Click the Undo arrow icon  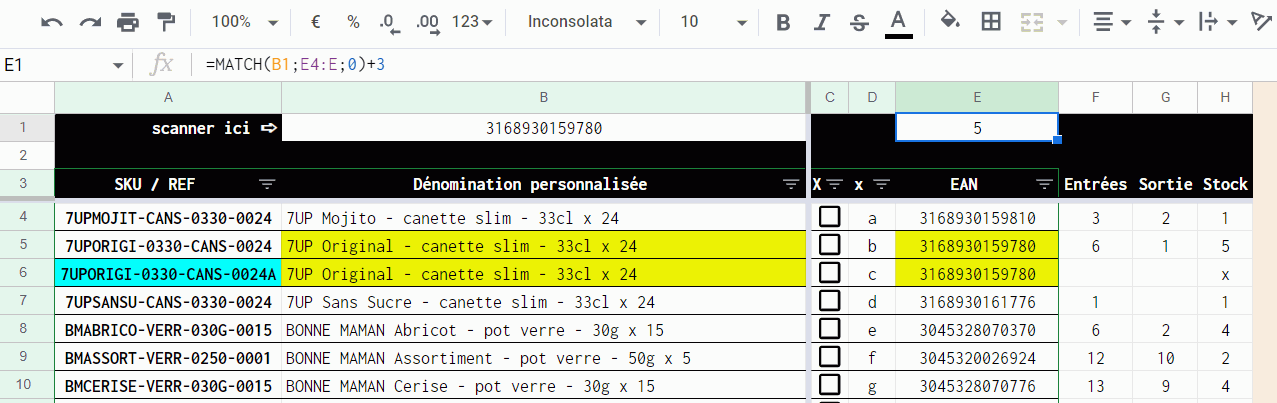(52, 22)
